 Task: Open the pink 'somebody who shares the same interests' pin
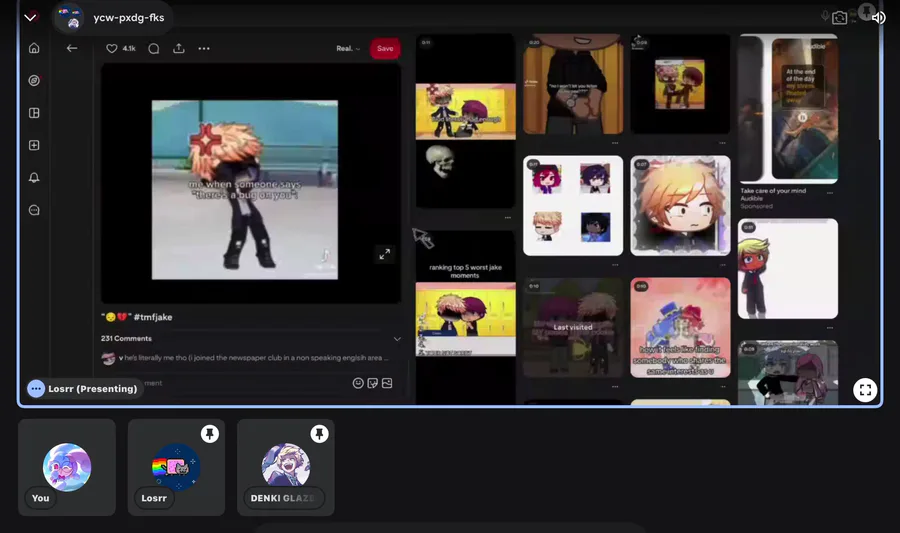[x=680, y=328]
